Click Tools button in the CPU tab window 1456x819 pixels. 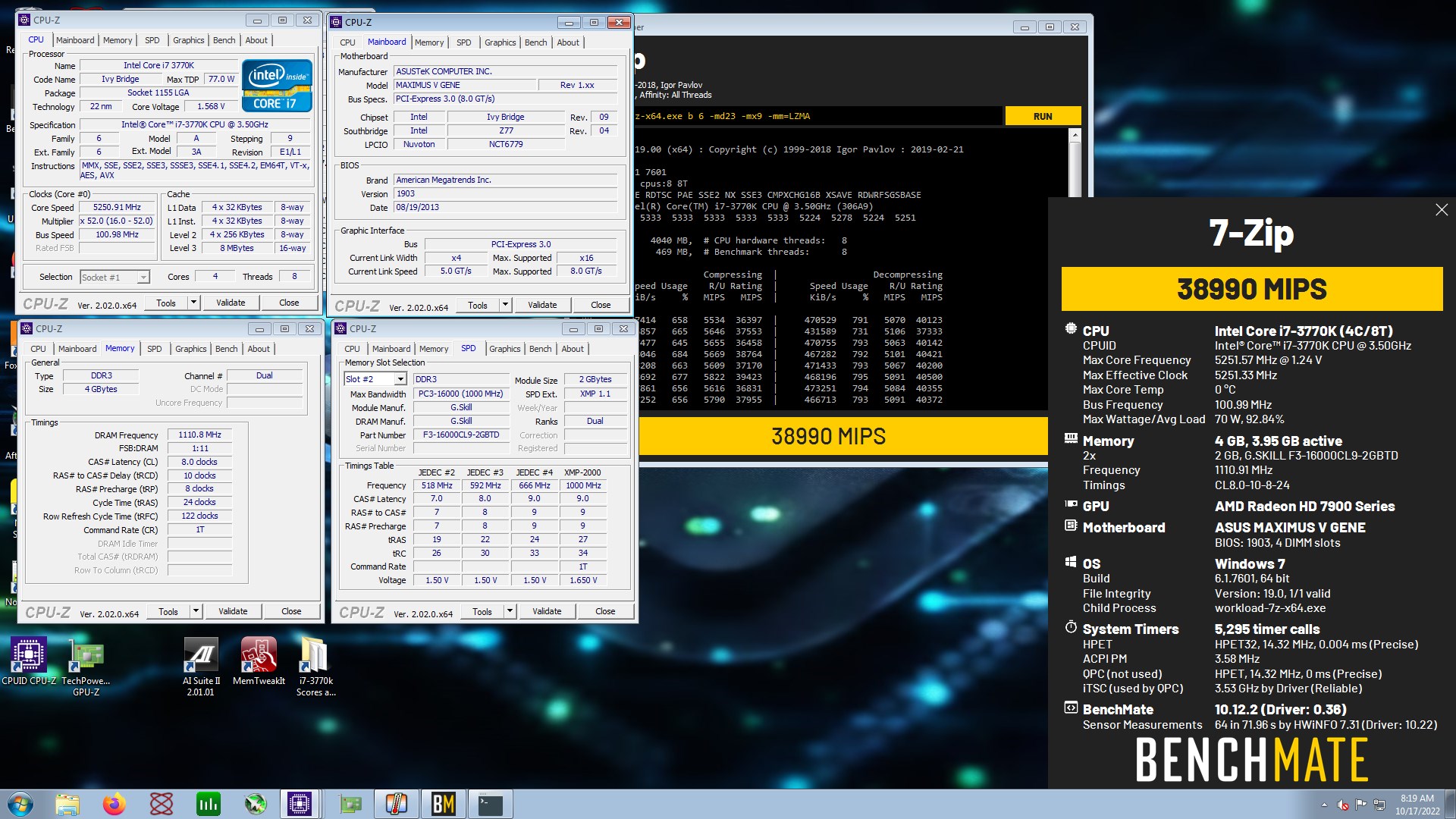[166, 303]
